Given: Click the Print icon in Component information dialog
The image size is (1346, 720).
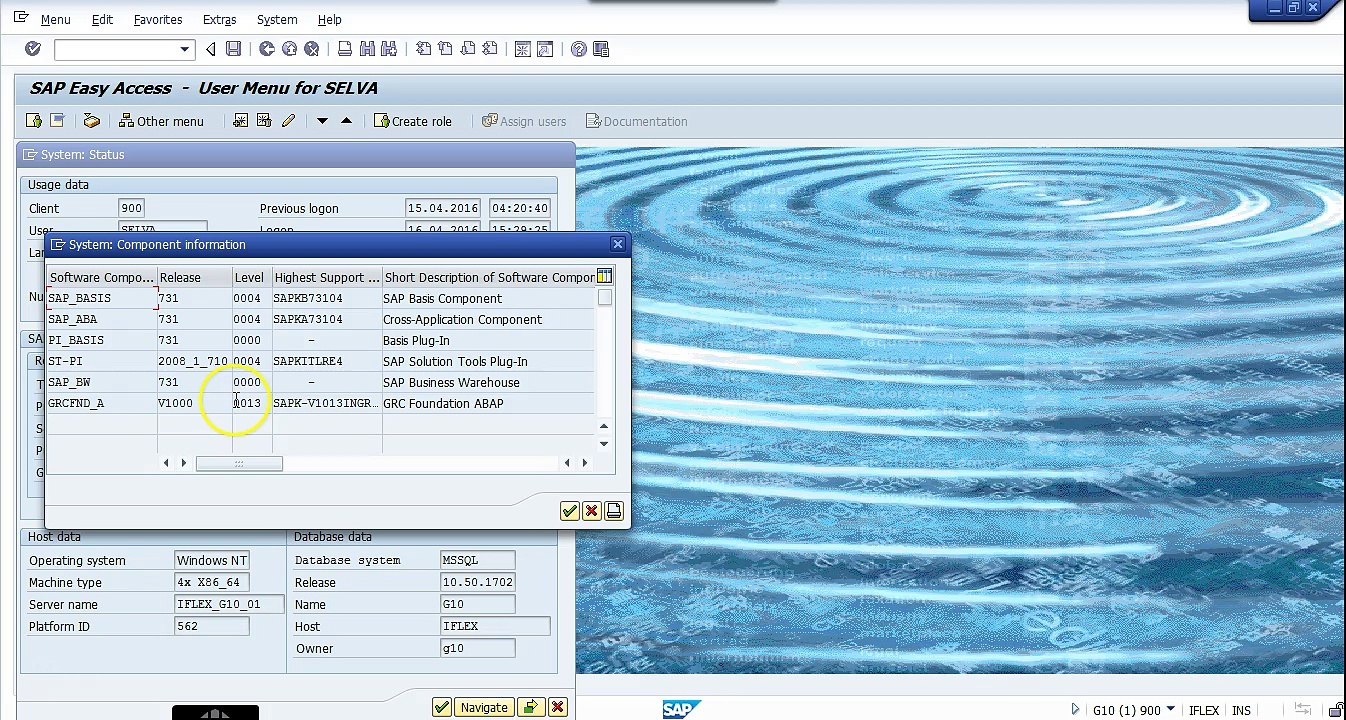Looking at the screenshot, I should [613, 511].
